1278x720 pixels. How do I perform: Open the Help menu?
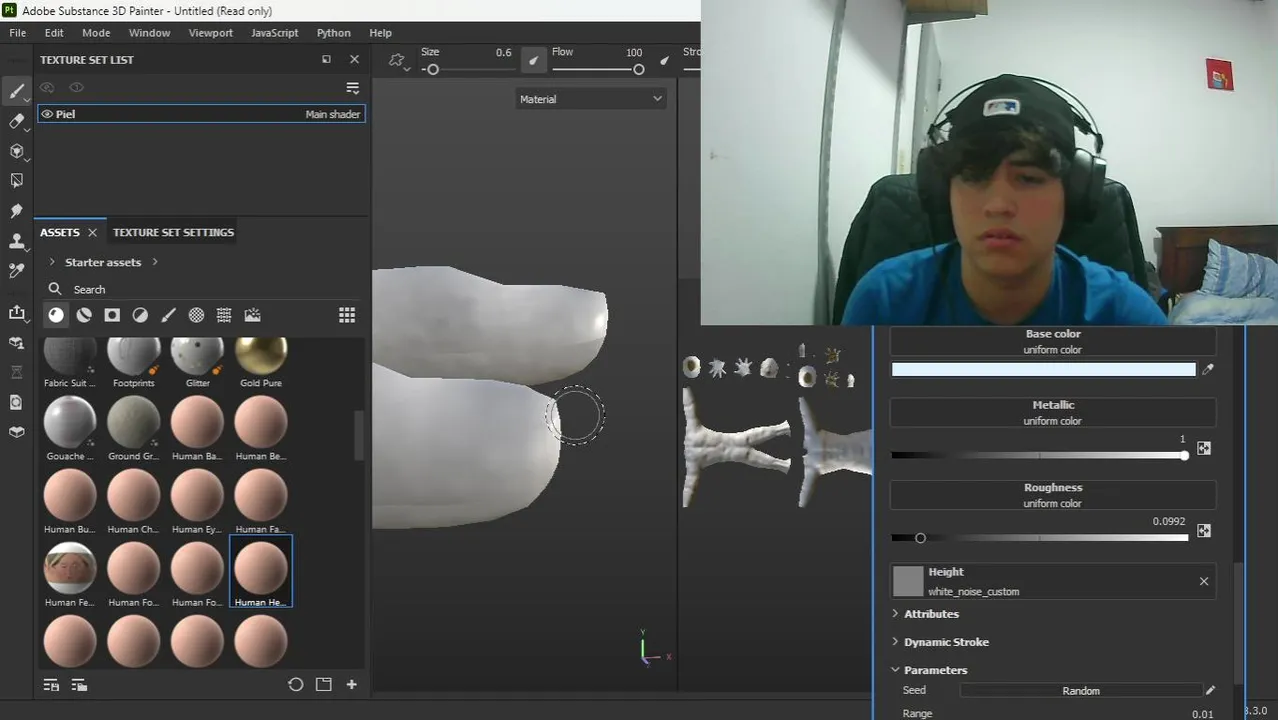380,33
